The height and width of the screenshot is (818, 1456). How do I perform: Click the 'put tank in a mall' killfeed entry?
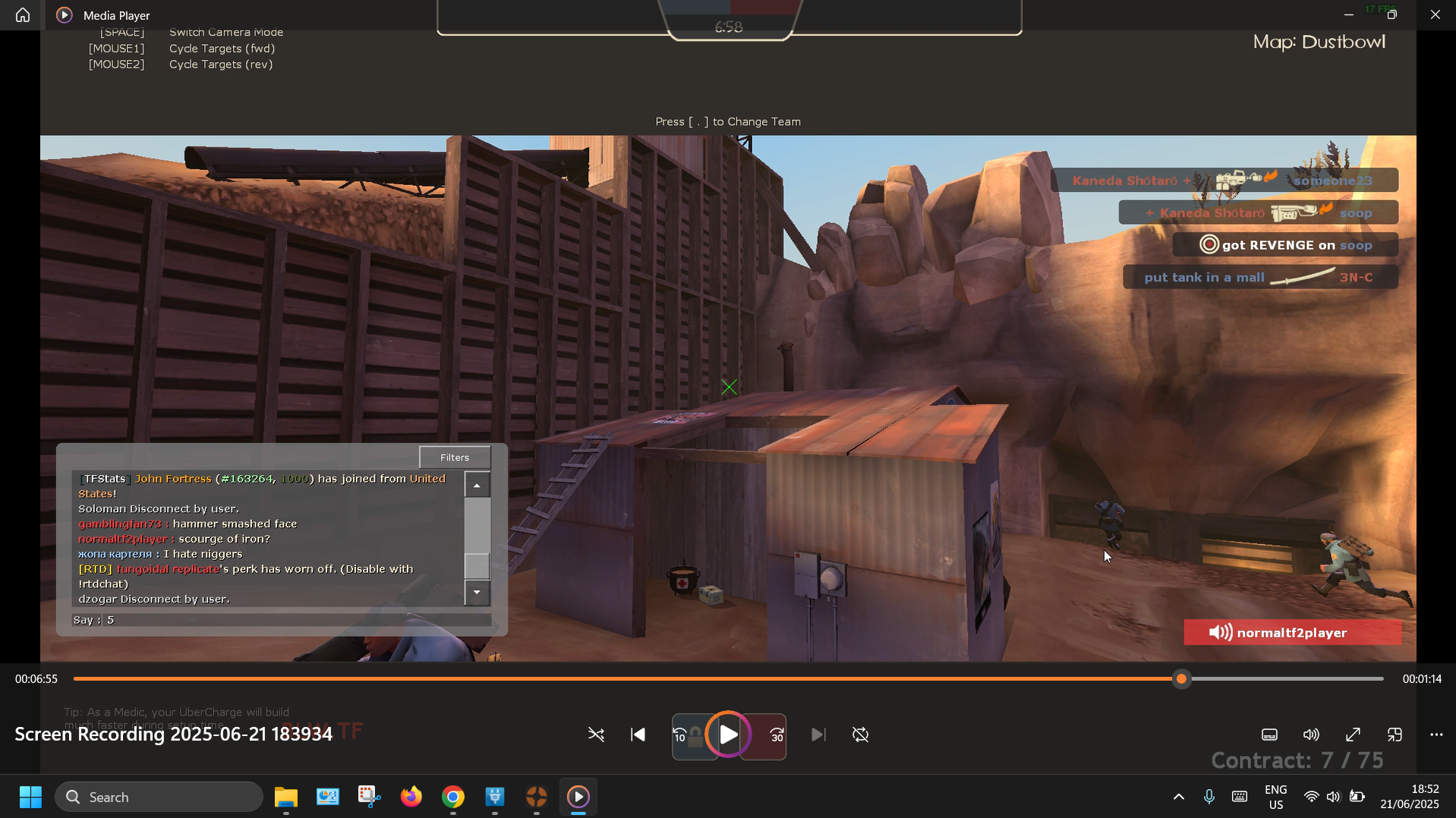pos(1260,278)
